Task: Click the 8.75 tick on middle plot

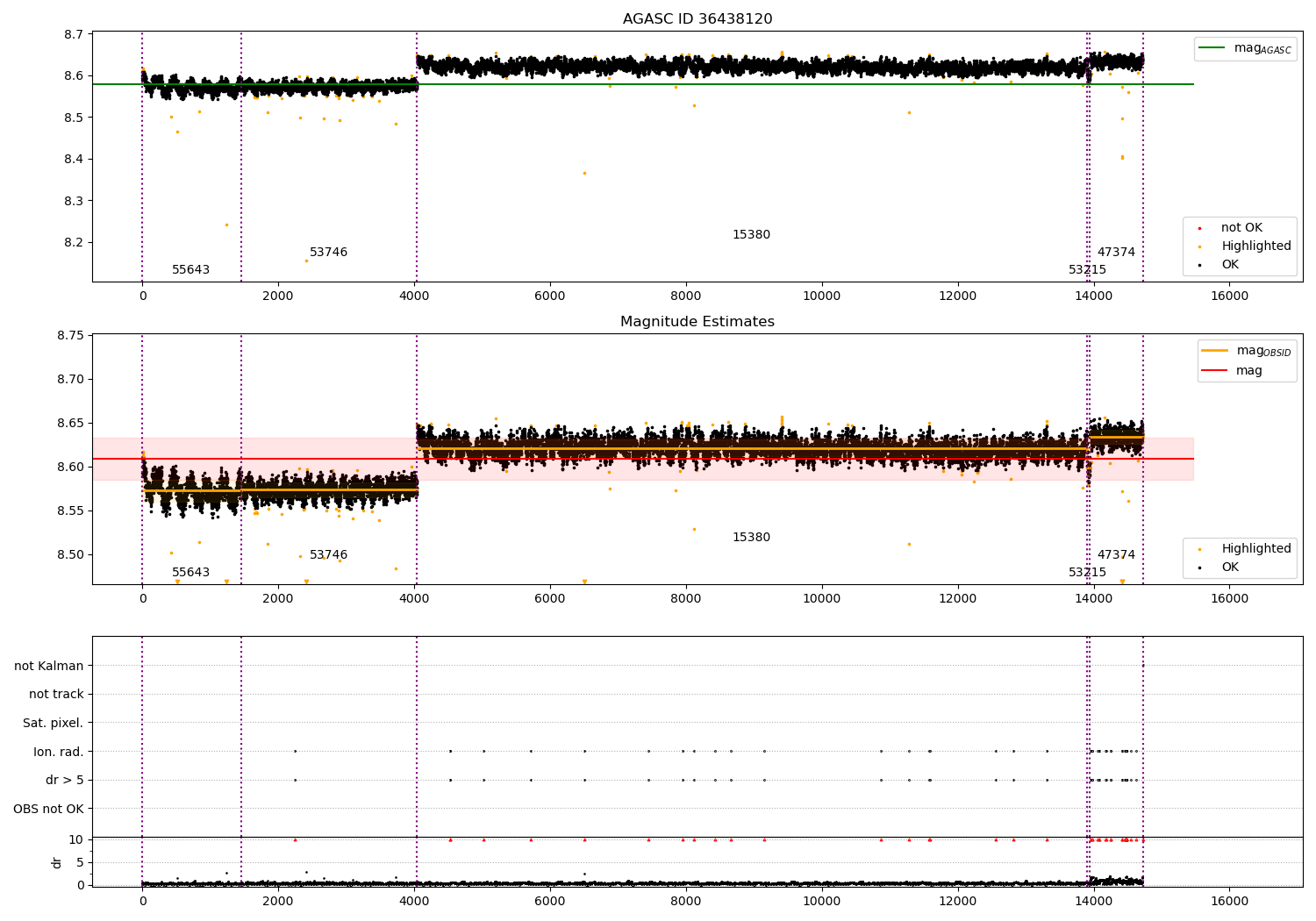Action: coord(70,336)
